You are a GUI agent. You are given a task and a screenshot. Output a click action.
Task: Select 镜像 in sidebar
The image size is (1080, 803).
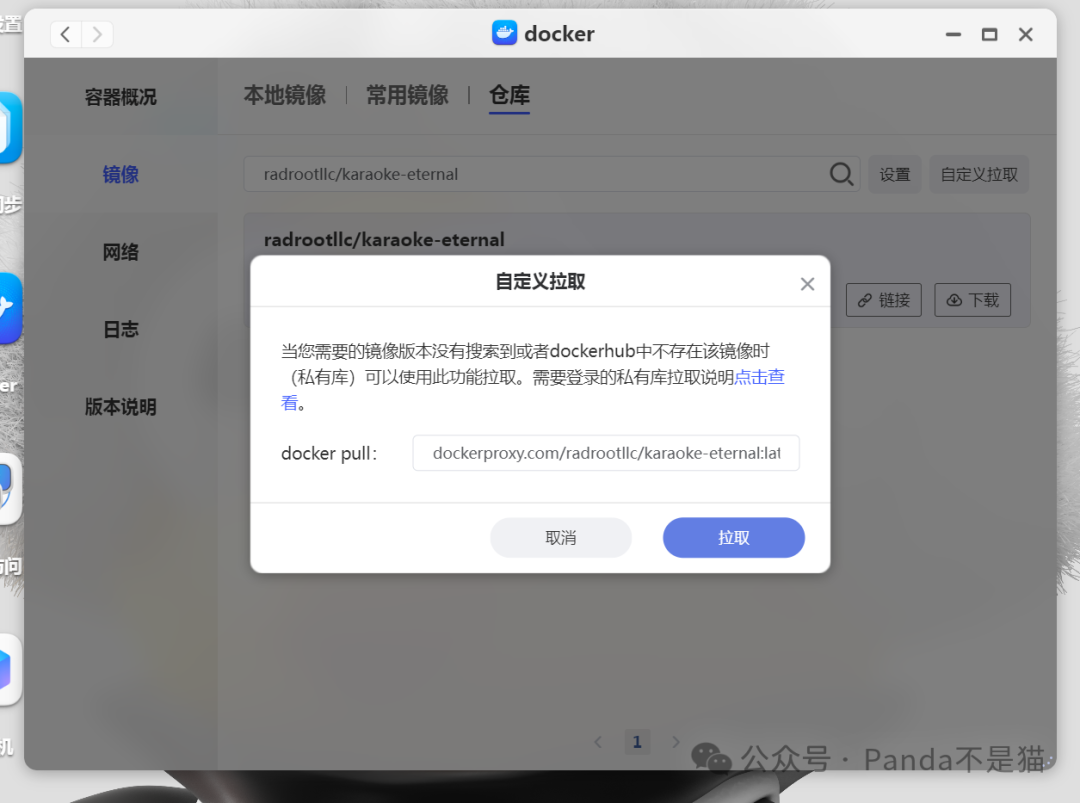[121, 174]
